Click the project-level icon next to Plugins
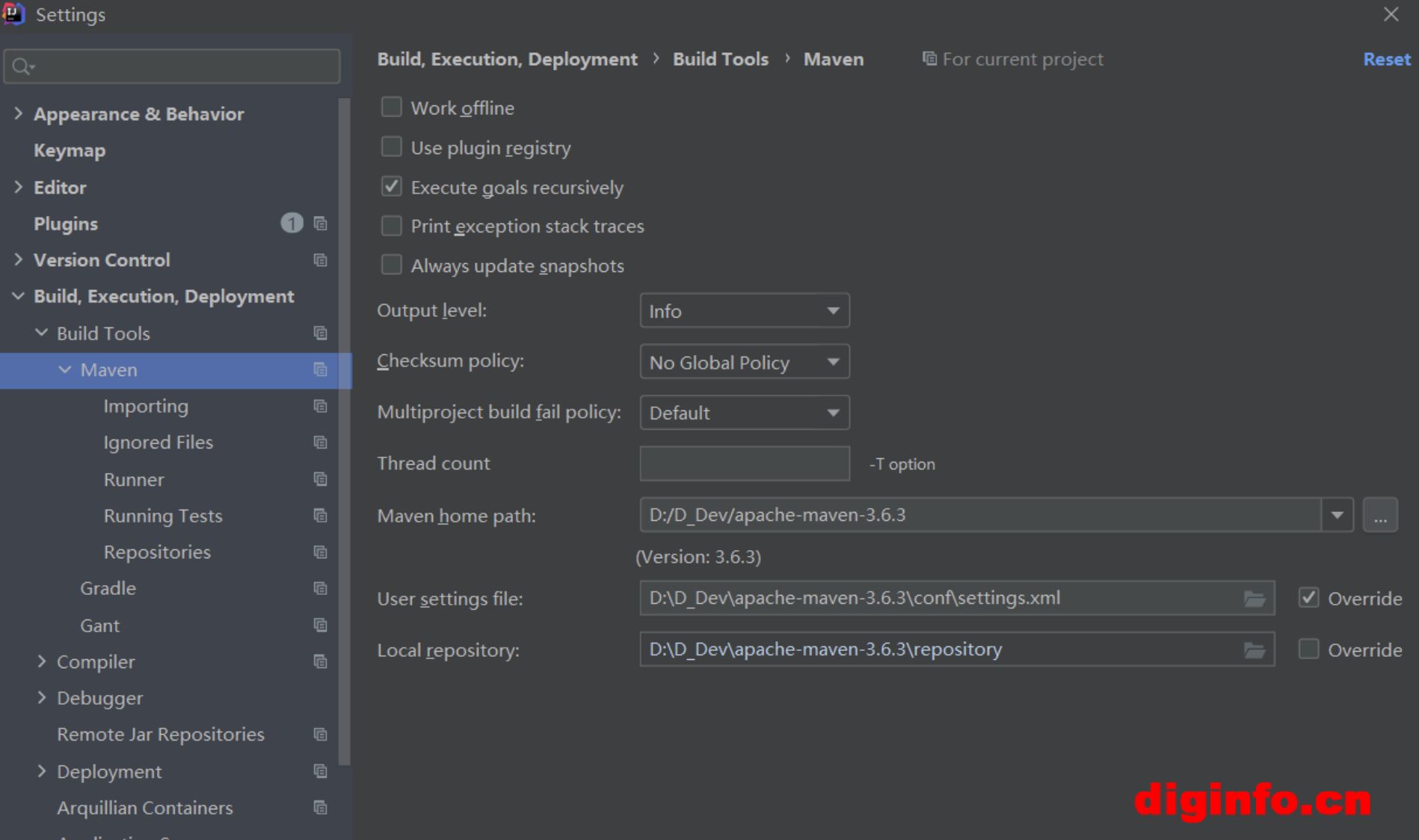The height and width of the screenshot is (840, 1419). 320,223
